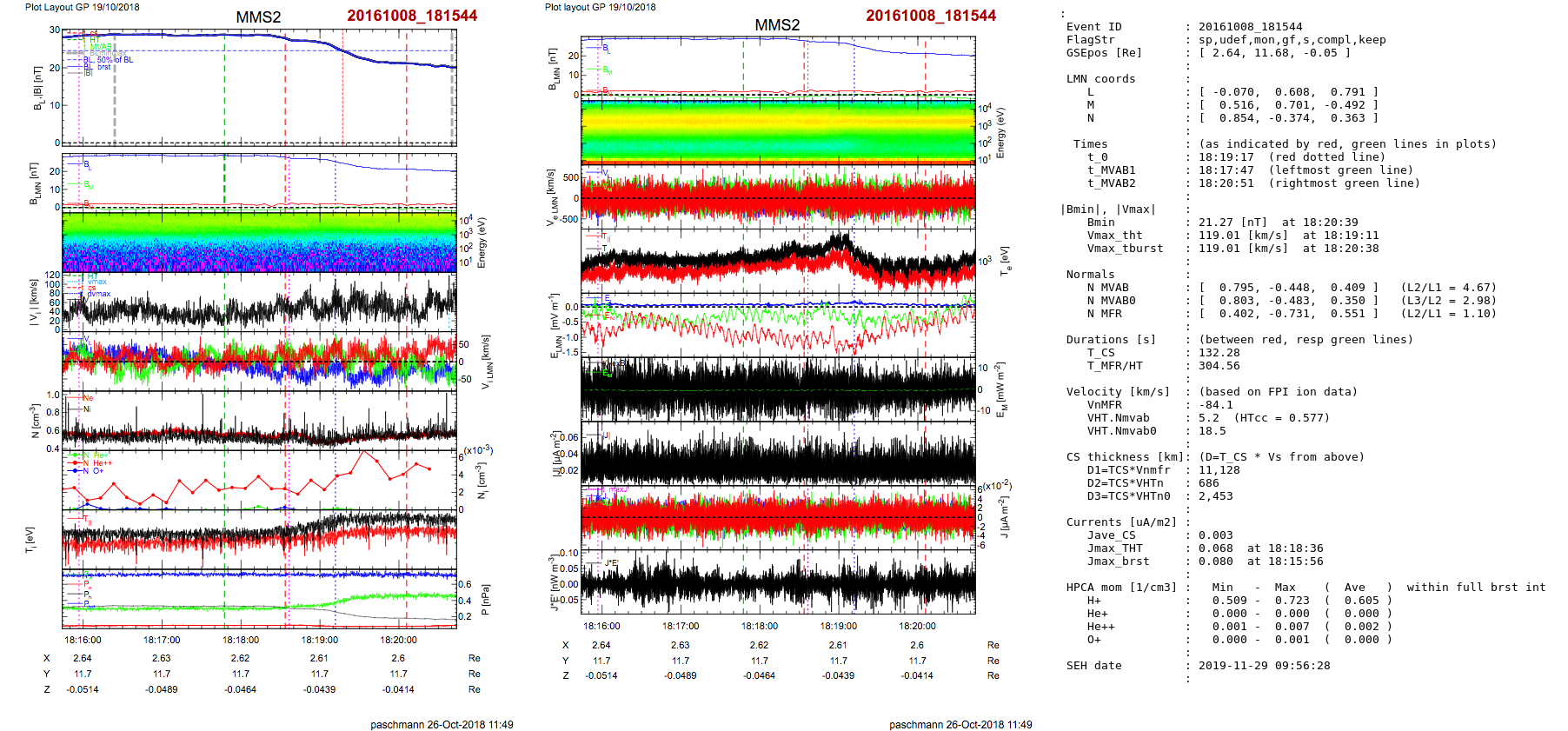Click the 18:16:00 time tick on the right plot
Viewport: 1568px width, 731px height.
601,626
